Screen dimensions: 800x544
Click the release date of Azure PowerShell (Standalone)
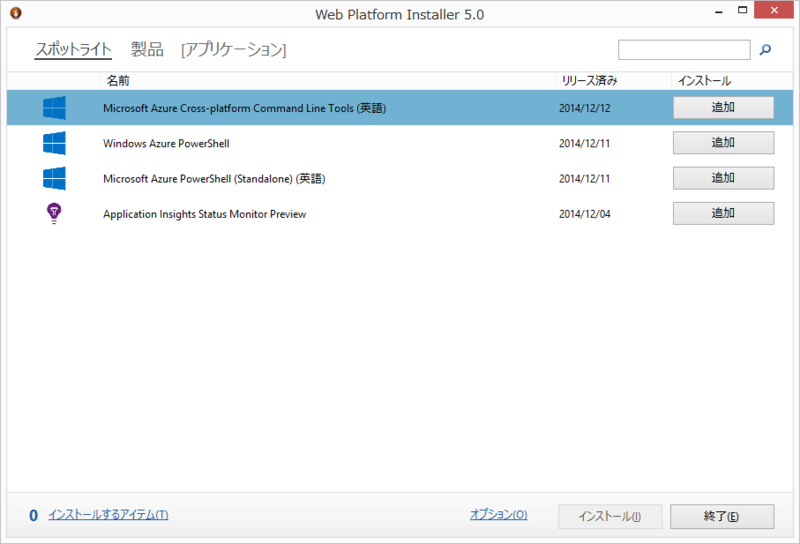tap(585, 179)
